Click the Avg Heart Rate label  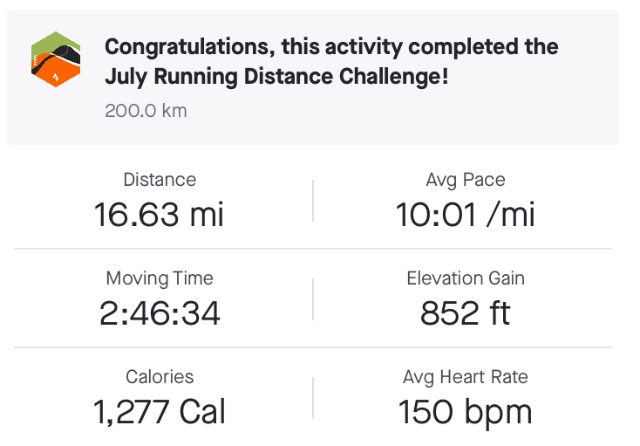point(465,377)
